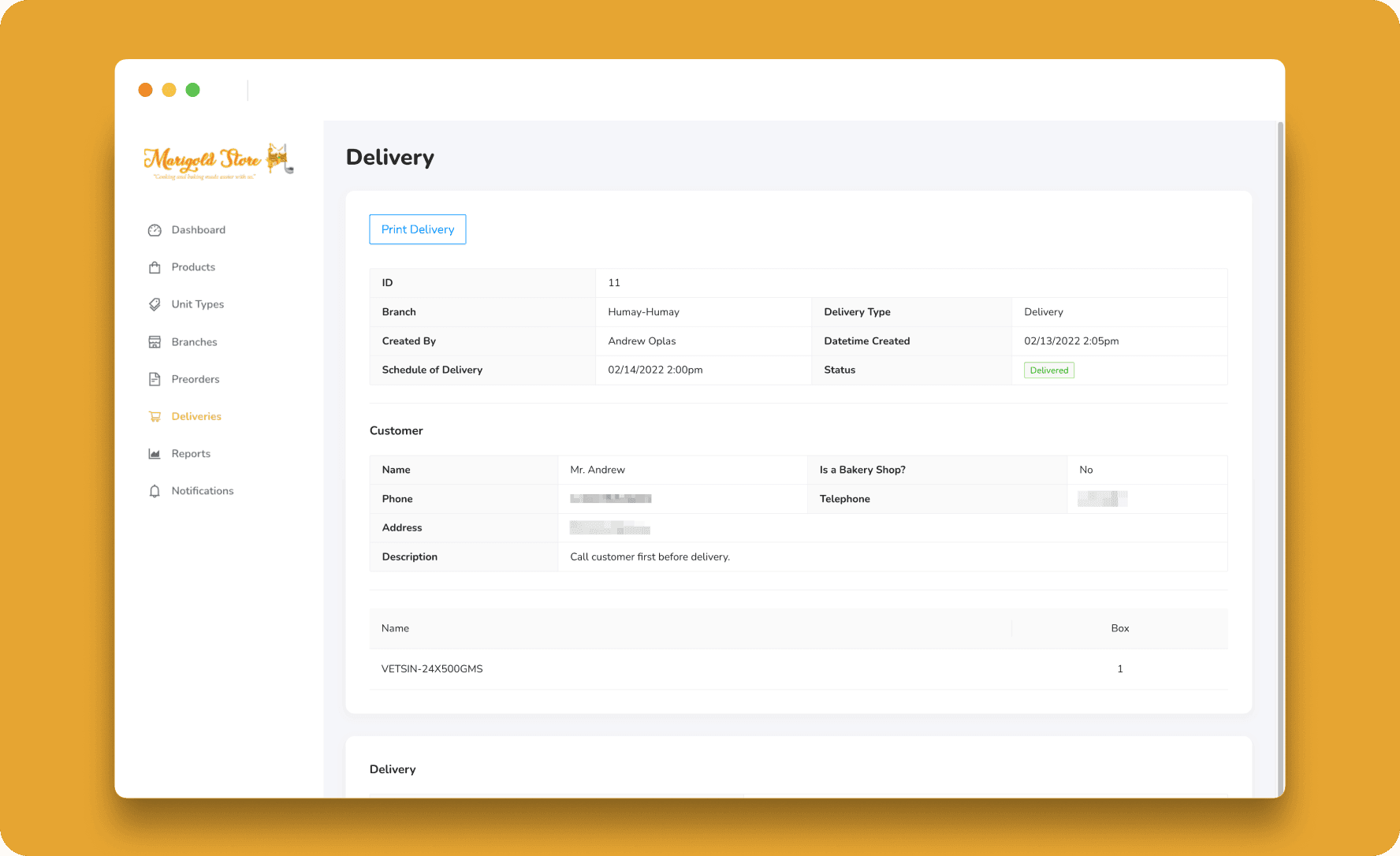This screenshot has width=1400, height=856.
Task: Click the Preorders document icon
Action: (x=155, y=378)
